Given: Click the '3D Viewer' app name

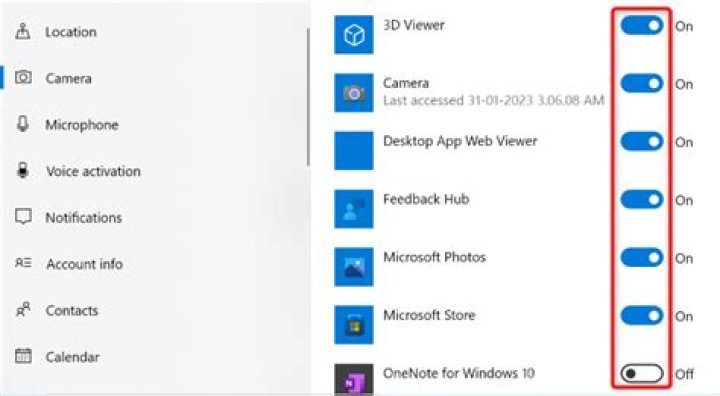Looking at the screenshot, I should (414, 25).
